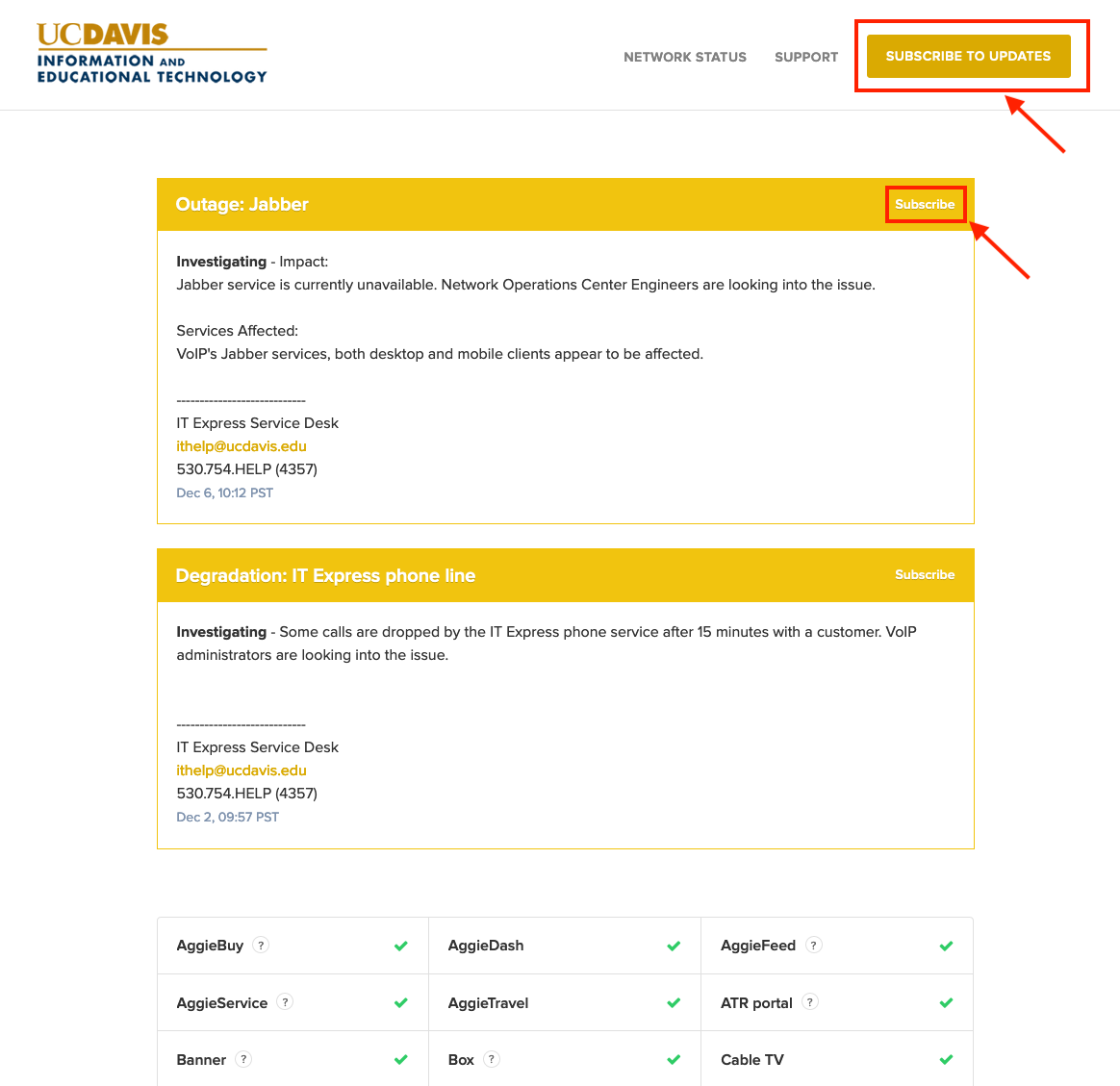This screenshot has height=1086, width=1120.
Task: Click the Box operational checkmark
Action: coord(674,1060)
